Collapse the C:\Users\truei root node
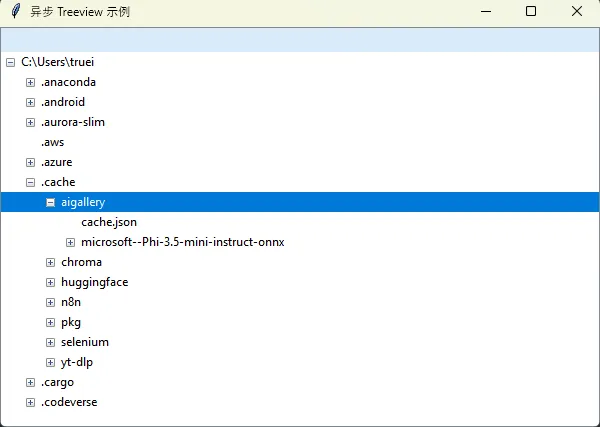Screen dimensions: 600x427 pyautogui.click(x=10, y=62)
